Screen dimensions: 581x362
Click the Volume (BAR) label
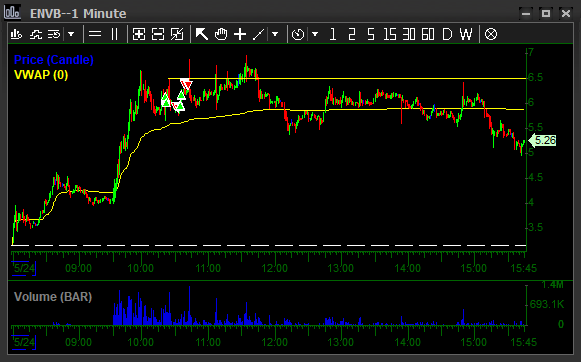53,297
